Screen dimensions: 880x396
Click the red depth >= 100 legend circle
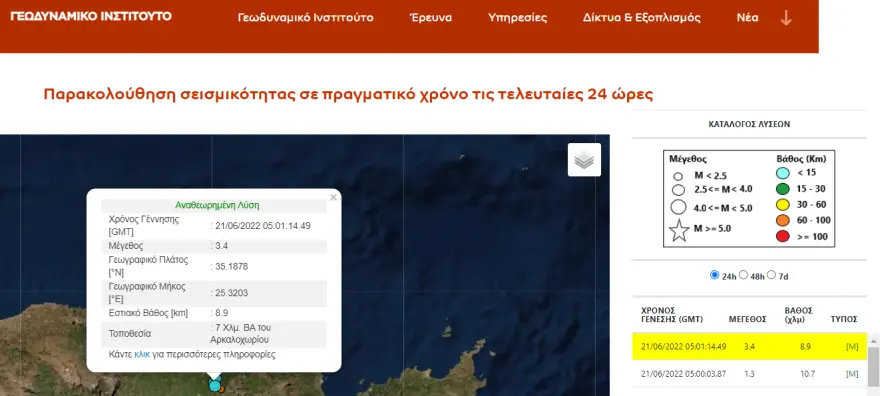[783, 237]
